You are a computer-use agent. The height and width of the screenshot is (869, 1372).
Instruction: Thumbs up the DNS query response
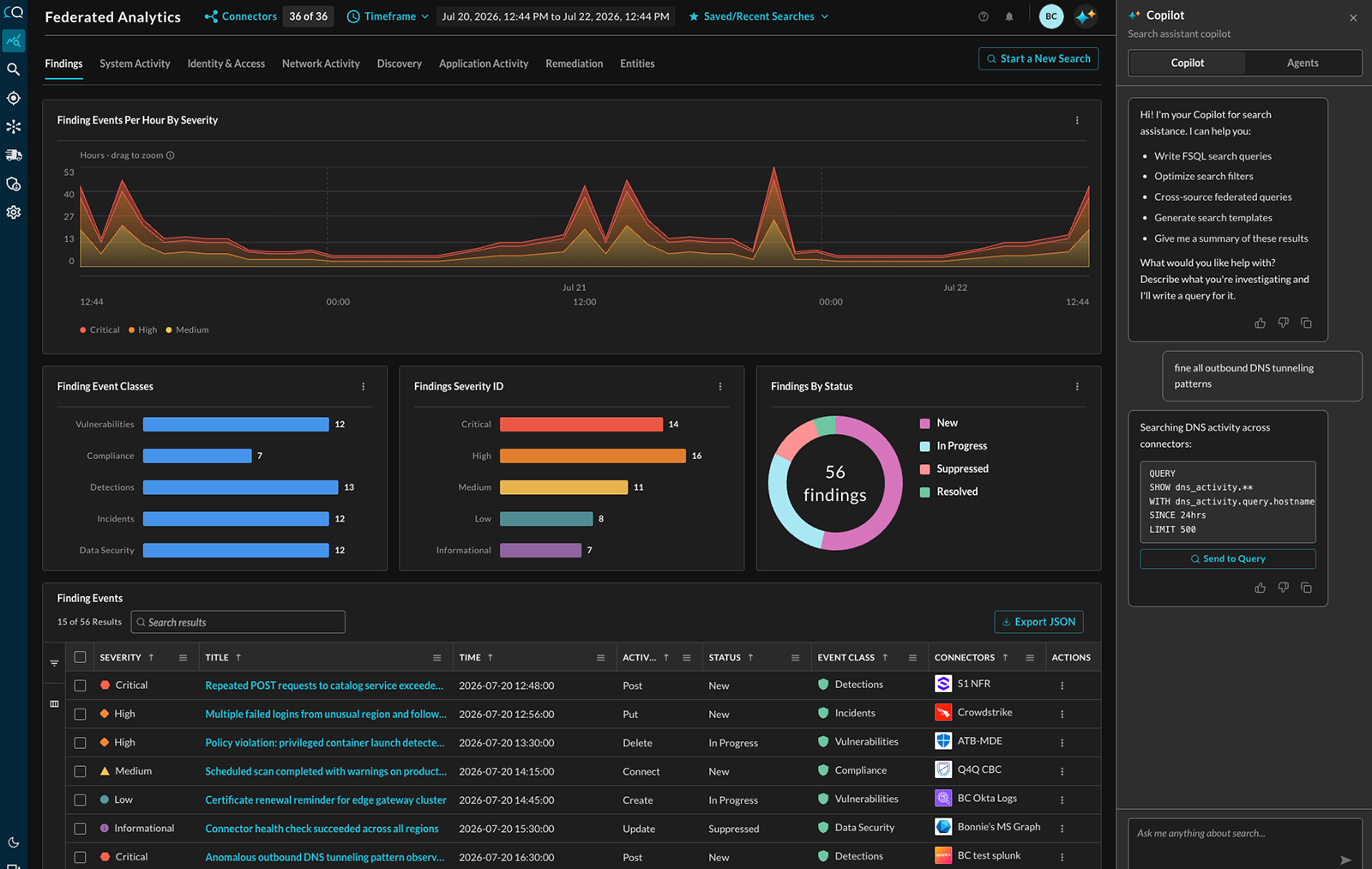tap(1260, 588)
